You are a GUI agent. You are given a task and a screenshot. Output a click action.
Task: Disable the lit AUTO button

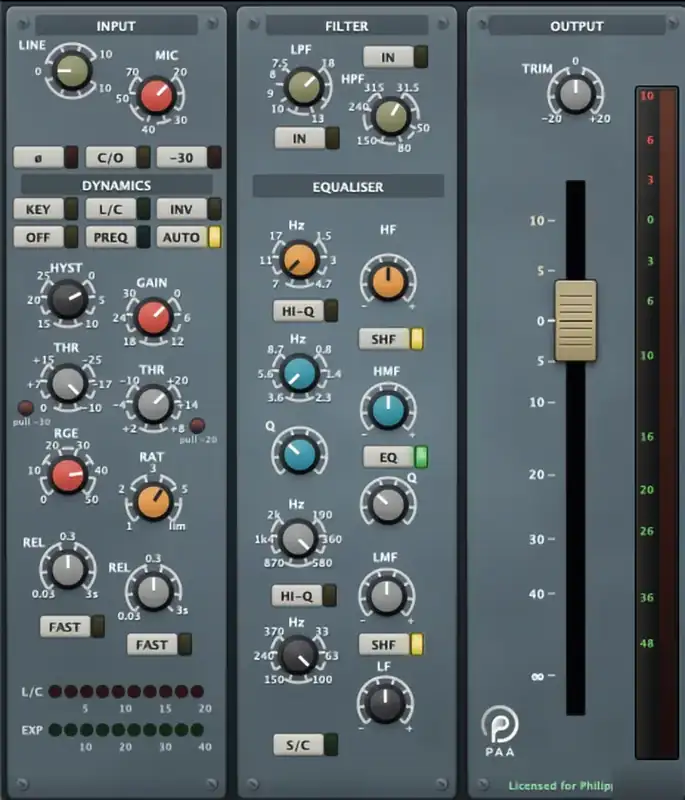(x=189, y=237)
